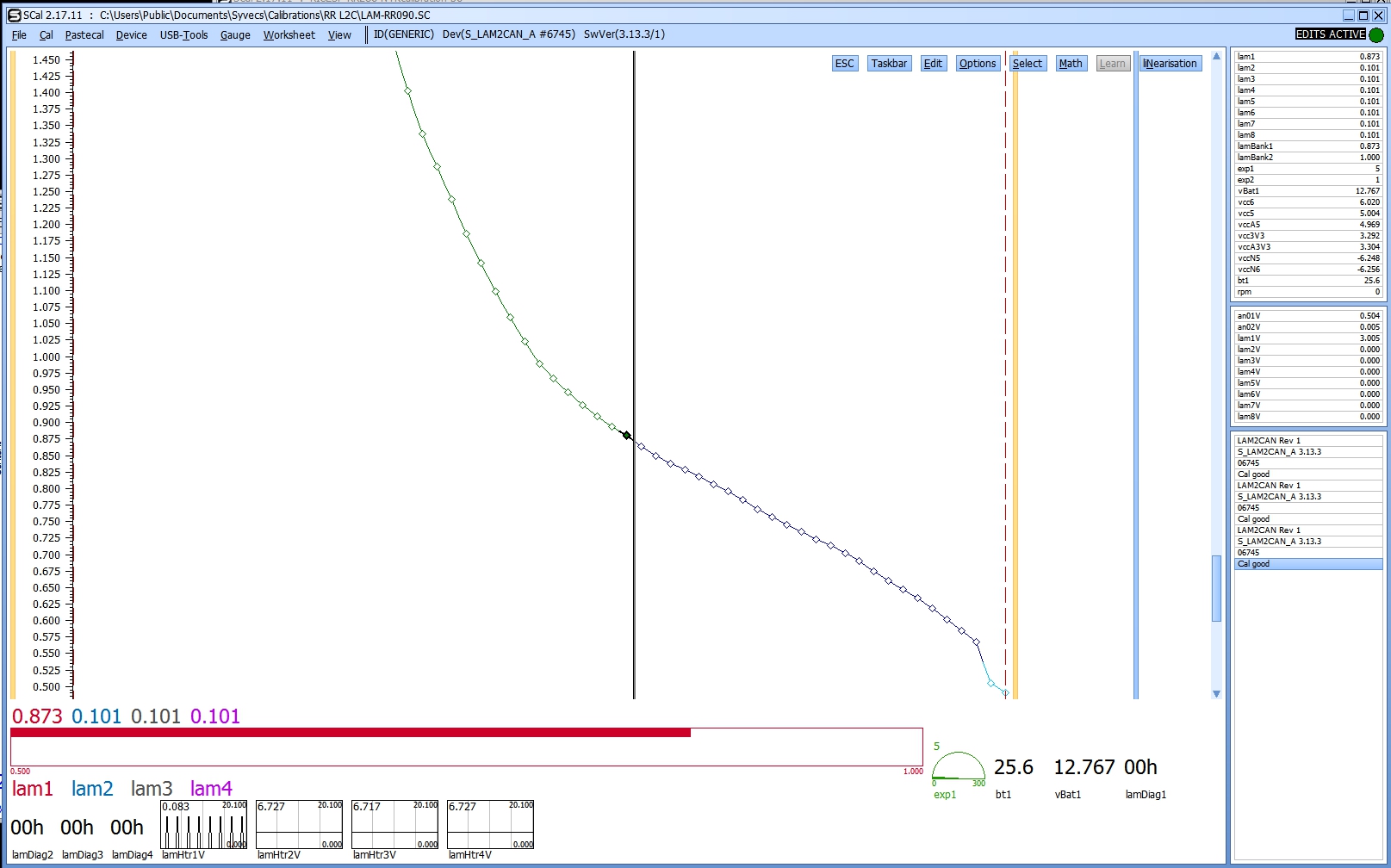This screenshot has width=1391, height=868.
Task: Click the scroll up arrow beside the graph
Action: 1216,57
